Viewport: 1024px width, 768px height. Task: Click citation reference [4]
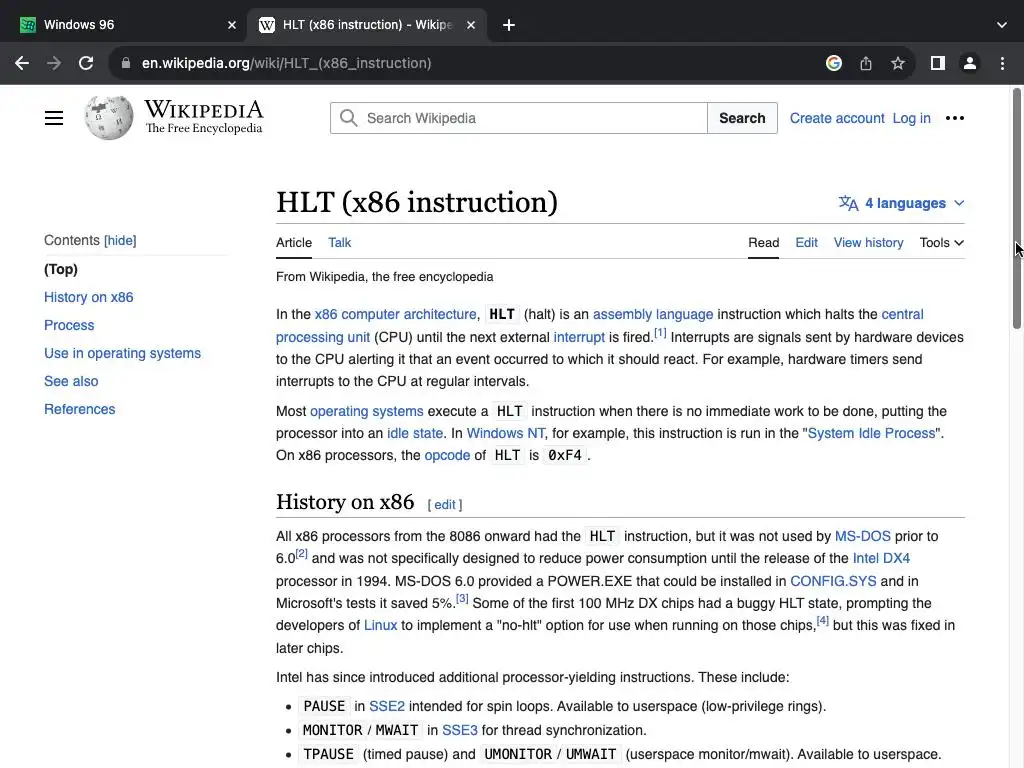coord(823,621)
